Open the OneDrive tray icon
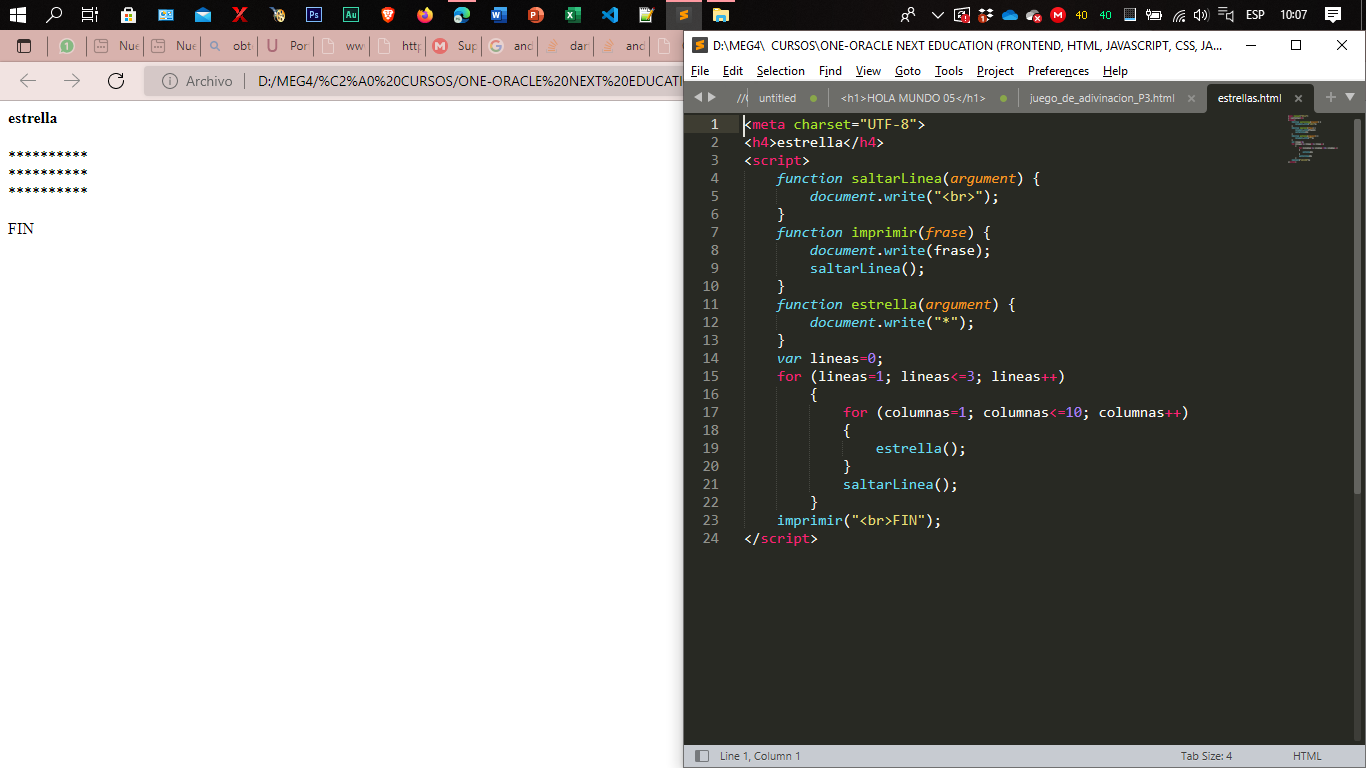 (x=1010, y=15)
